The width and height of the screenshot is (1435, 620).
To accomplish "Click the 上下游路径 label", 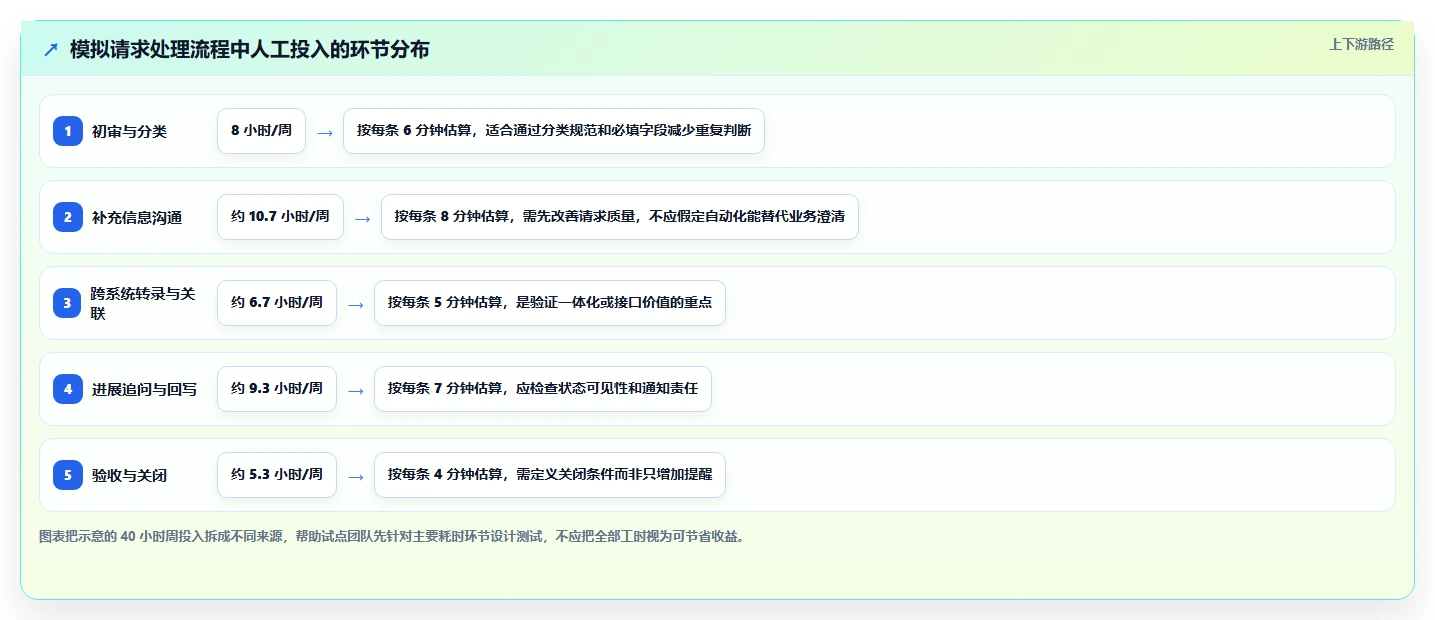I will point(1361,44).
